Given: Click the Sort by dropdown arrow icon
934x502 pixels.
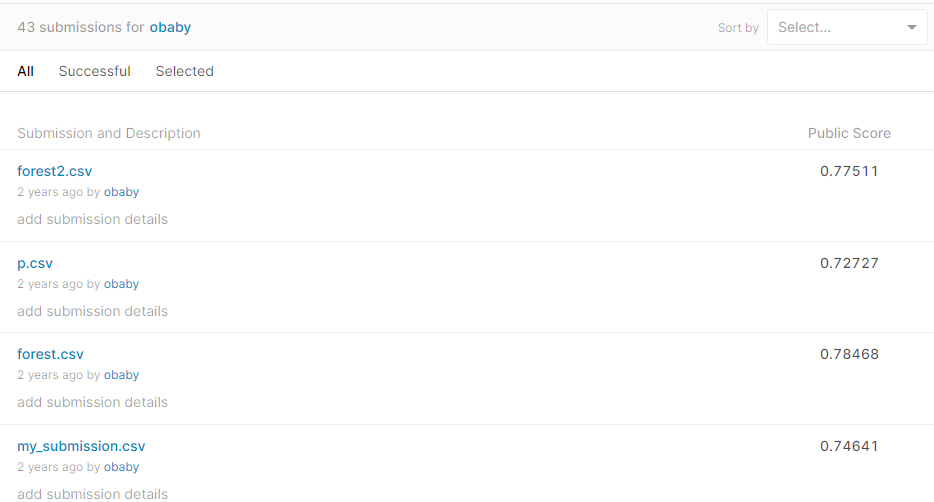Looking at the screenshot, I should pos(911,28).
